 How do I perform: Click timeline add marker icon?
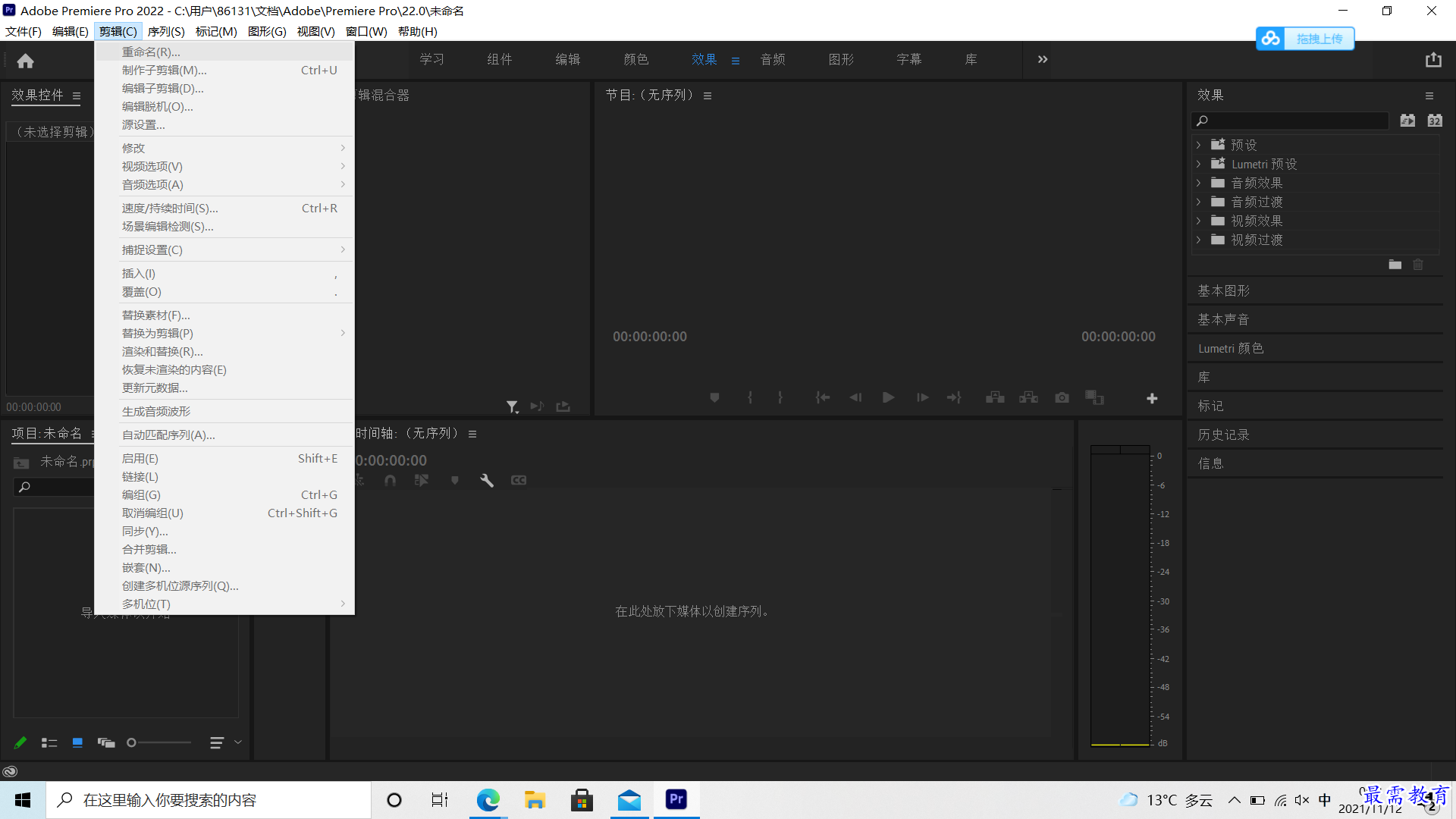click(454, 480)
